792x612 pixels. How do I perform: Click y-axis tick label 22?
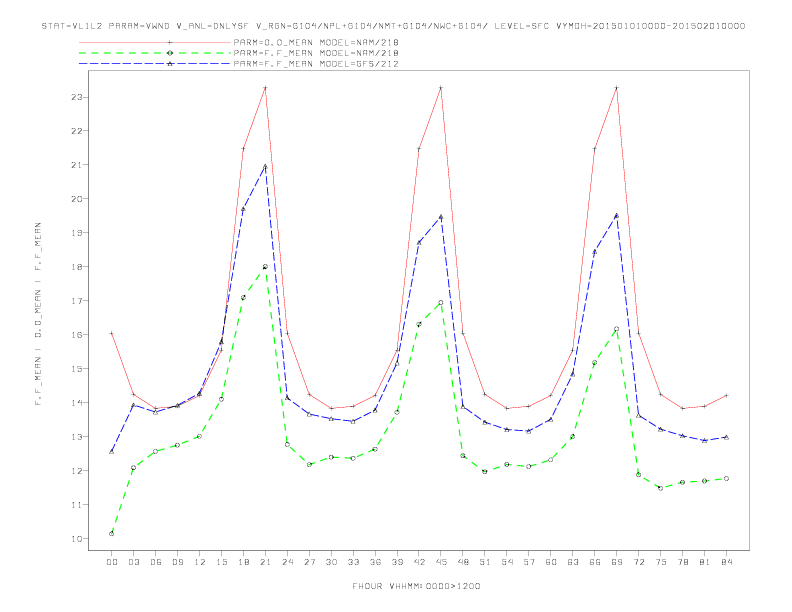(77, 131)
